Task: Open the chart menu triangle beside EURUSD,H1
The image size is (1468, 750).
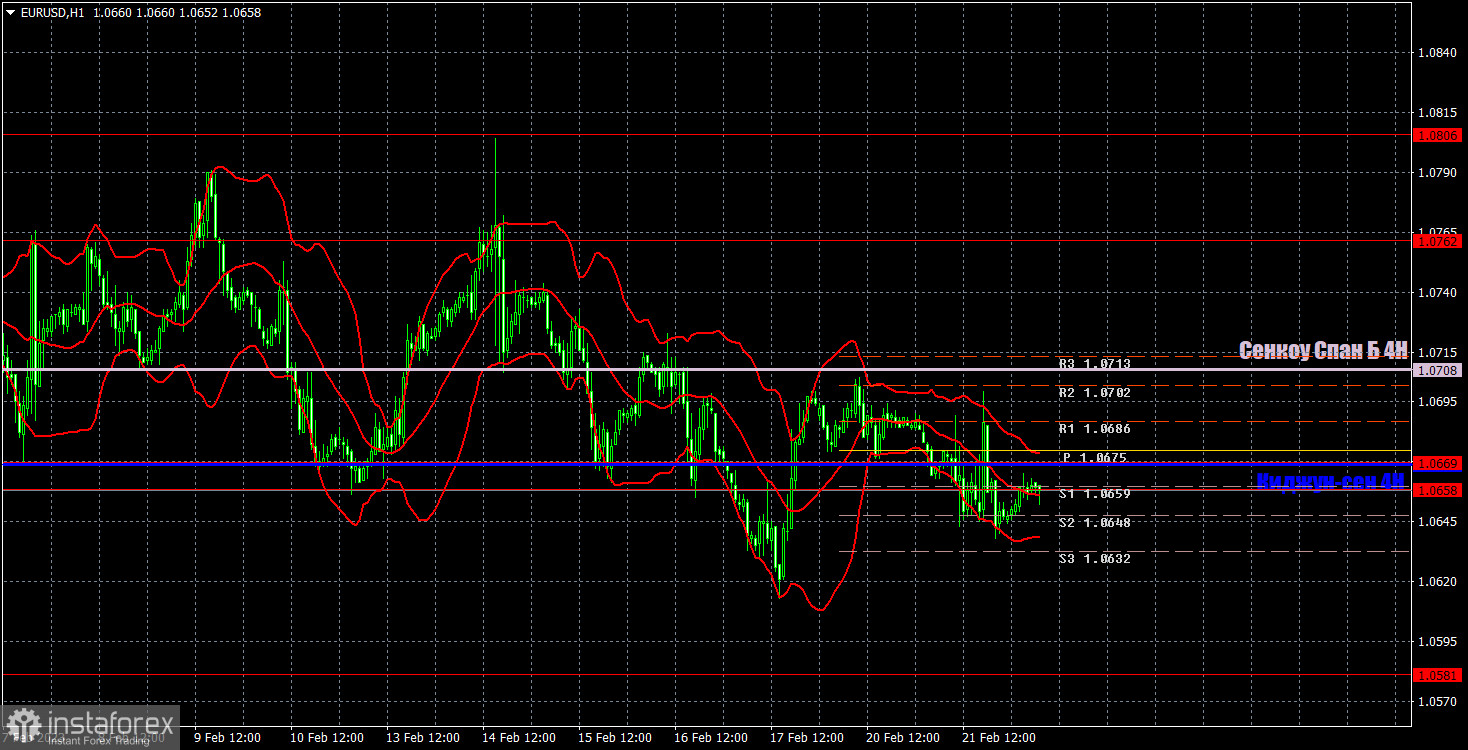Action: tap(11, 13)
